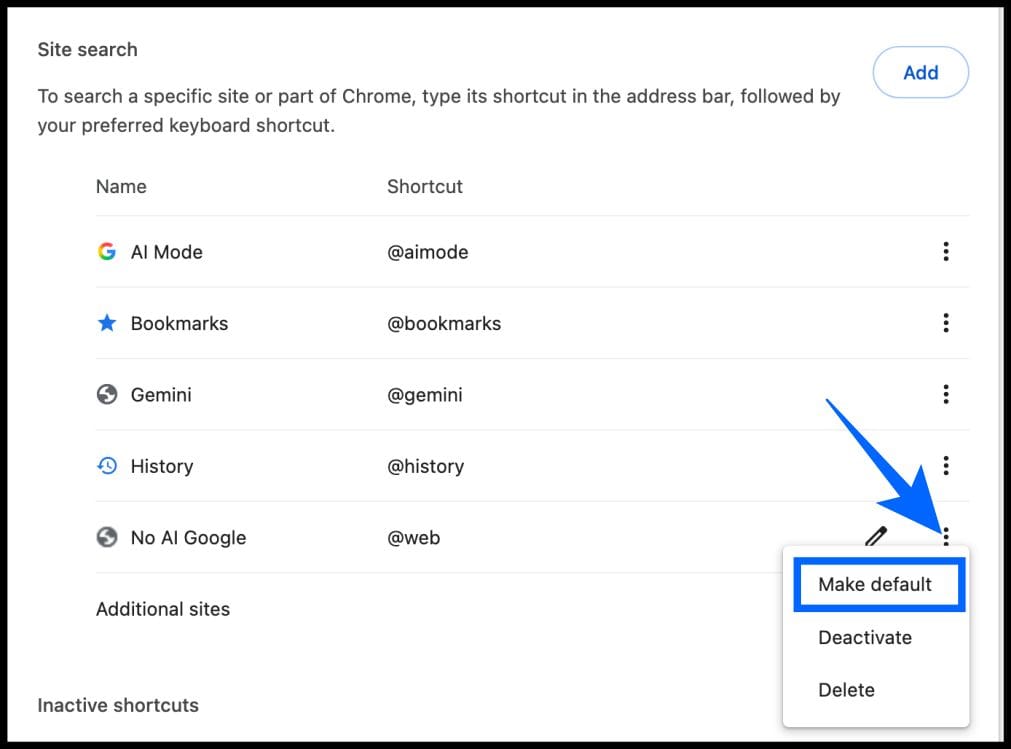Select Deactivate in the context menu
This screenshot has height=749, width=1011.
(865, 638)
